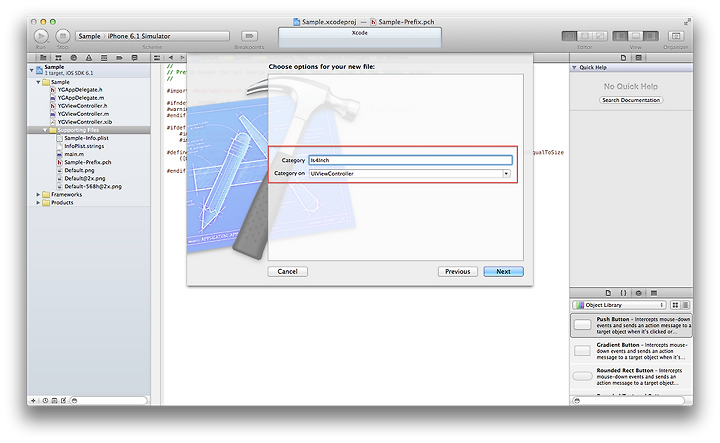Go back in editor history
This screenshot has width=720, height=443.
pos(171,58)
